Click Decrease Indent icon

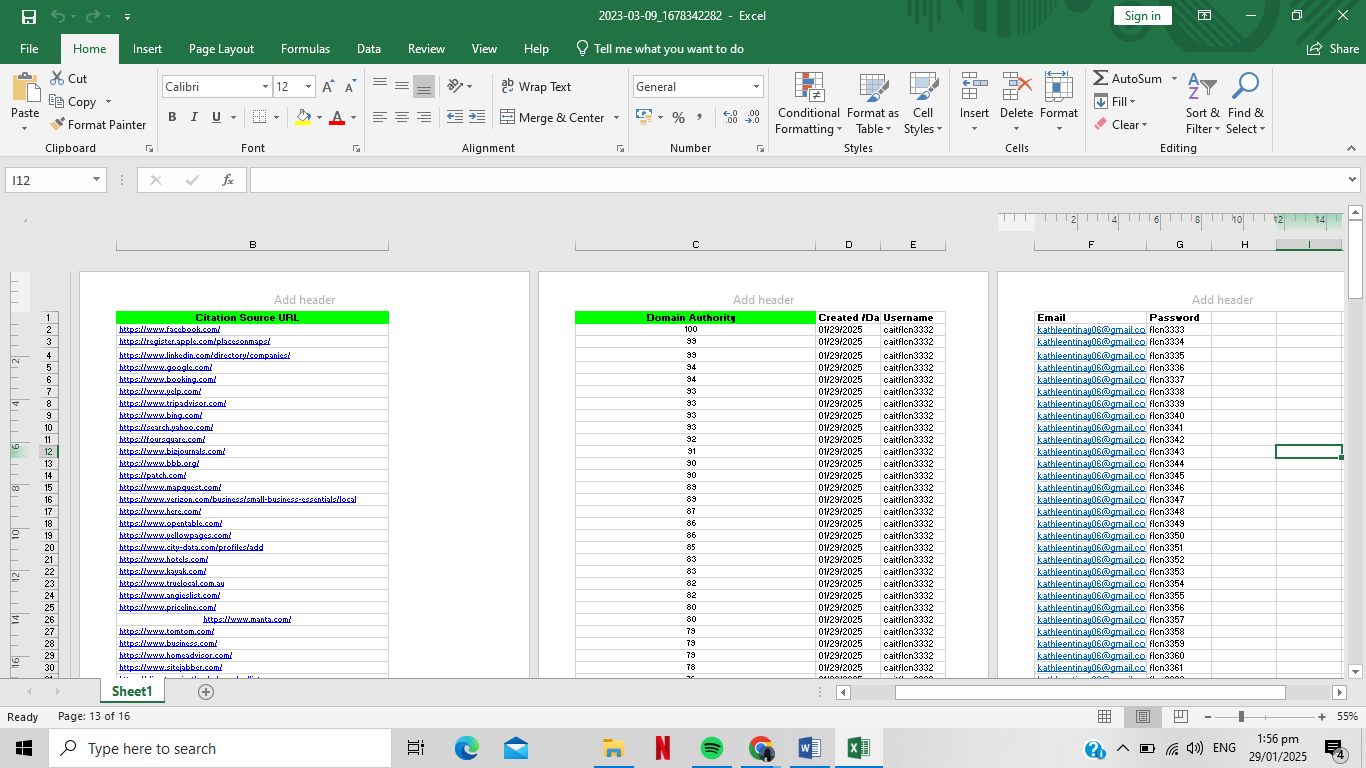[454, 117]
